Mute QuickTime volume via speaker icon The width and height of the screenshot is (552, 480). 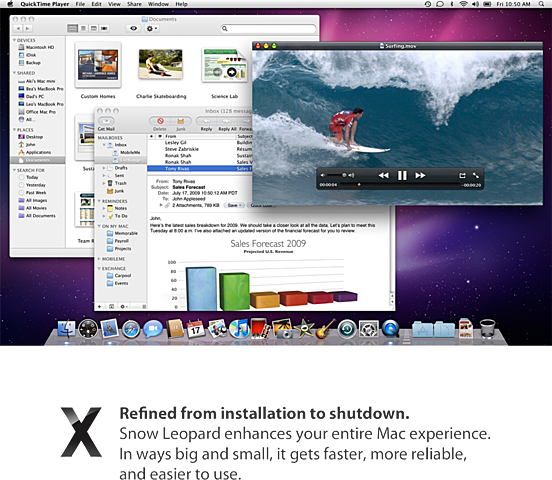tap(322, 175)
